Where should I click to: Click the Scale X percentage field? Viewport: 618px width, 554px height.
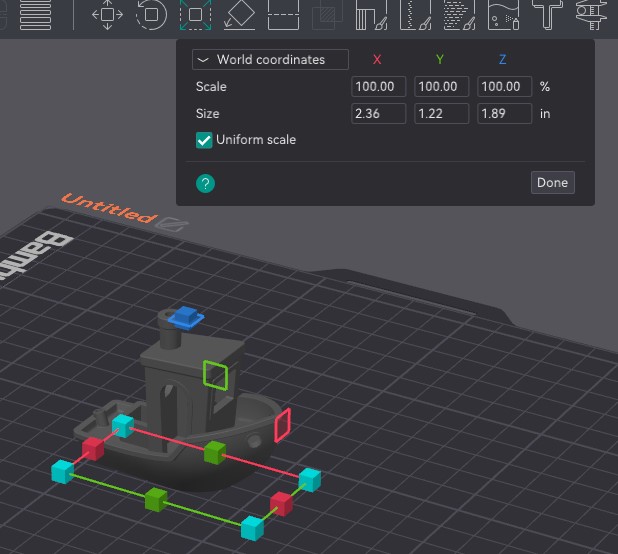(378, 87)
